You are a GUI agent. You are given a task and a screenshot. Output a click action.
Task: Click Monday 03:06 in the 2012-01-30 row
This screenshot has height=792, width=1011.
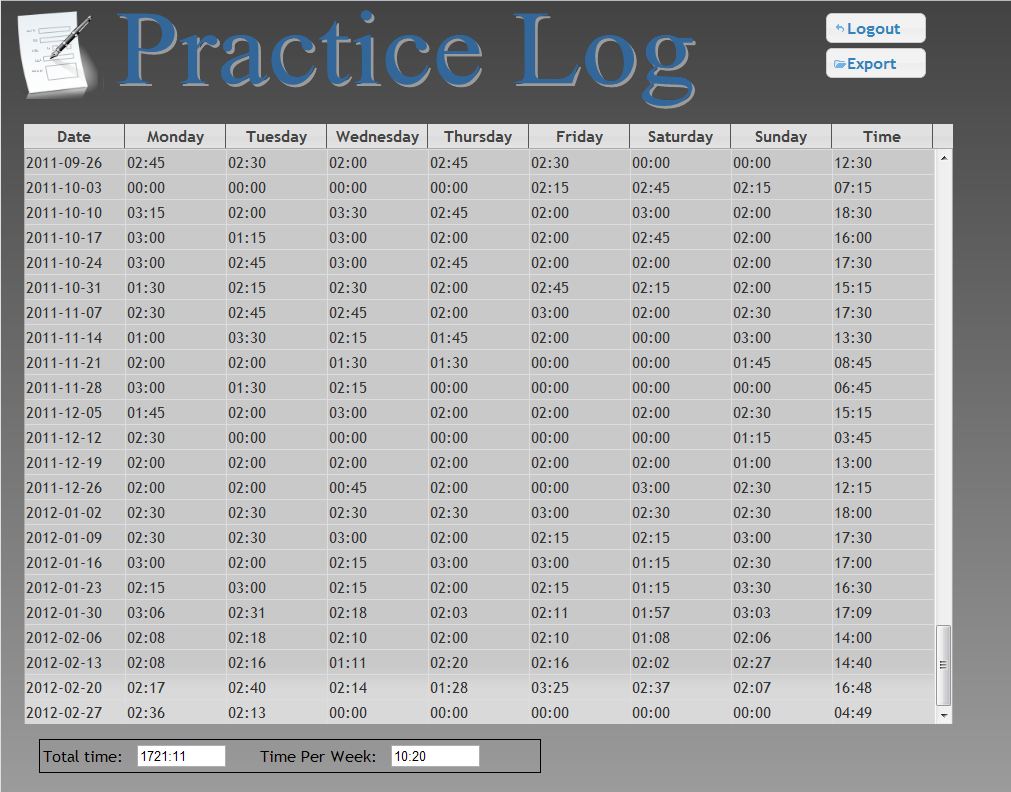(146, 613)
